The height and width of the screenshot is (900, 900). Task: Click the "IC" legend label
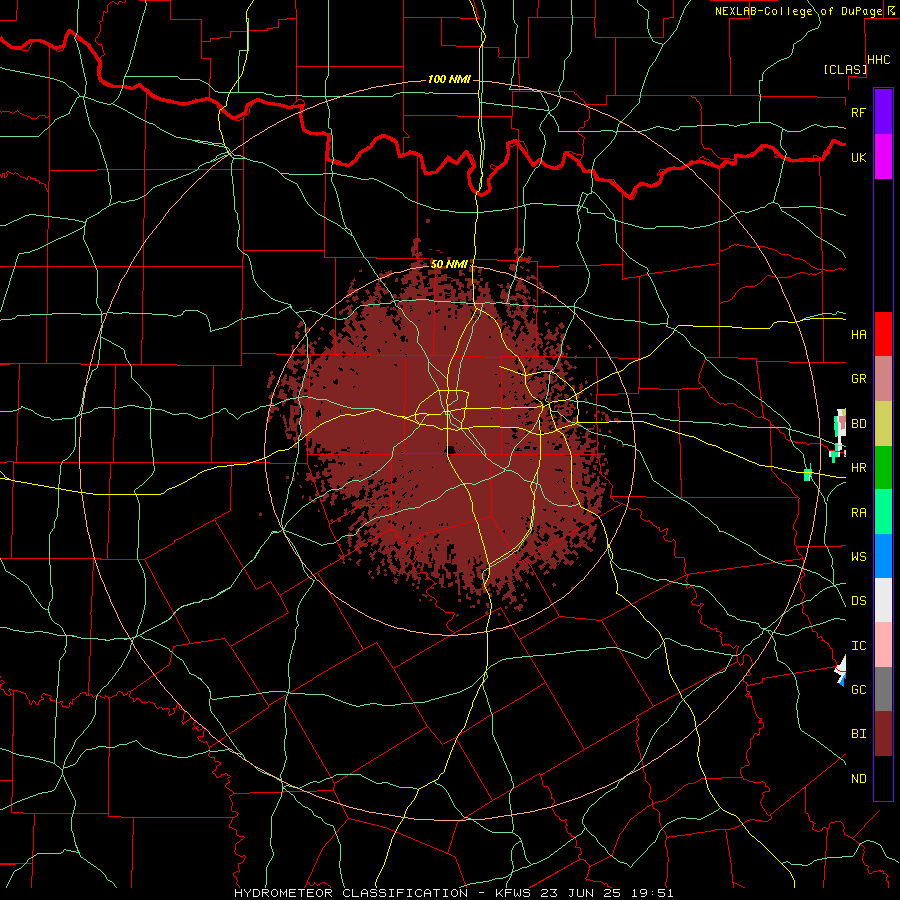pos(858,646)
